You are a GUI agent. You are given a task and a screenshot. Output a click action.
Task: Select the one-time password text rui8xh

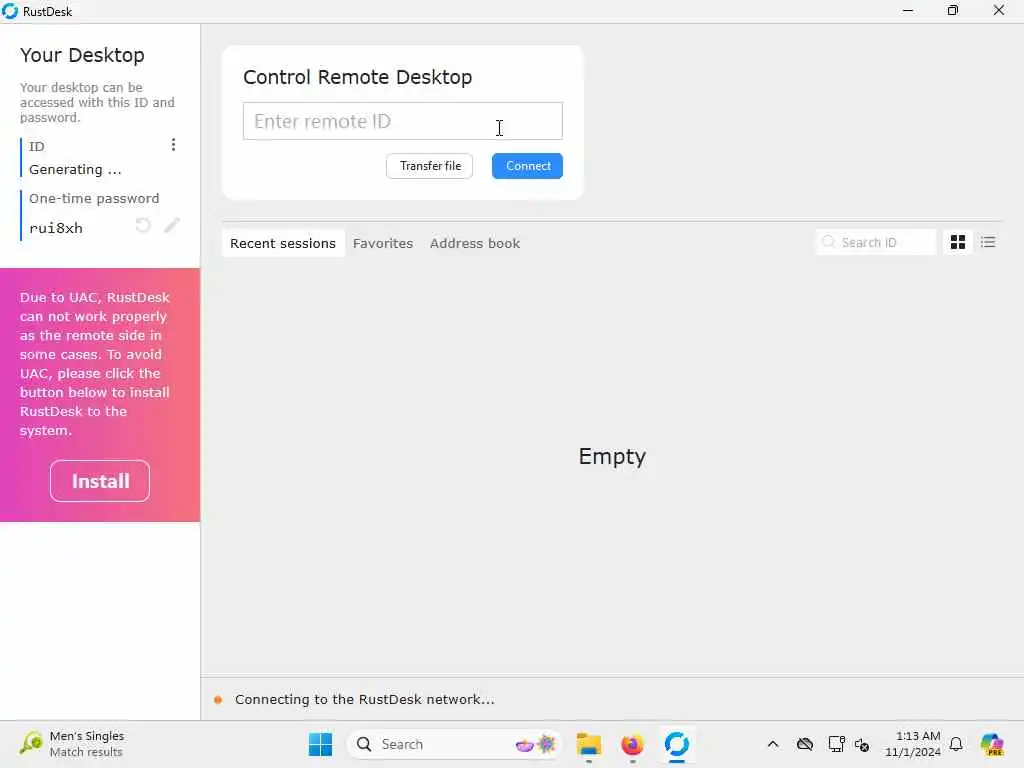(x=56, y=228)
